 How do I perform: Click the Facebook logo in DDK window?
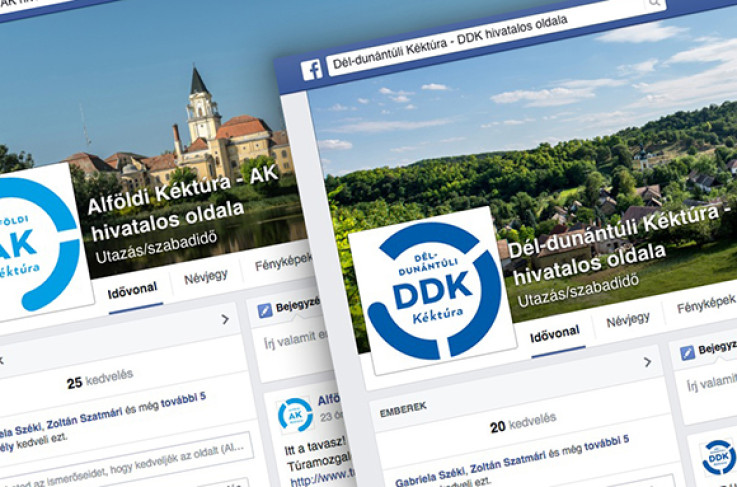tap(312, 70)
